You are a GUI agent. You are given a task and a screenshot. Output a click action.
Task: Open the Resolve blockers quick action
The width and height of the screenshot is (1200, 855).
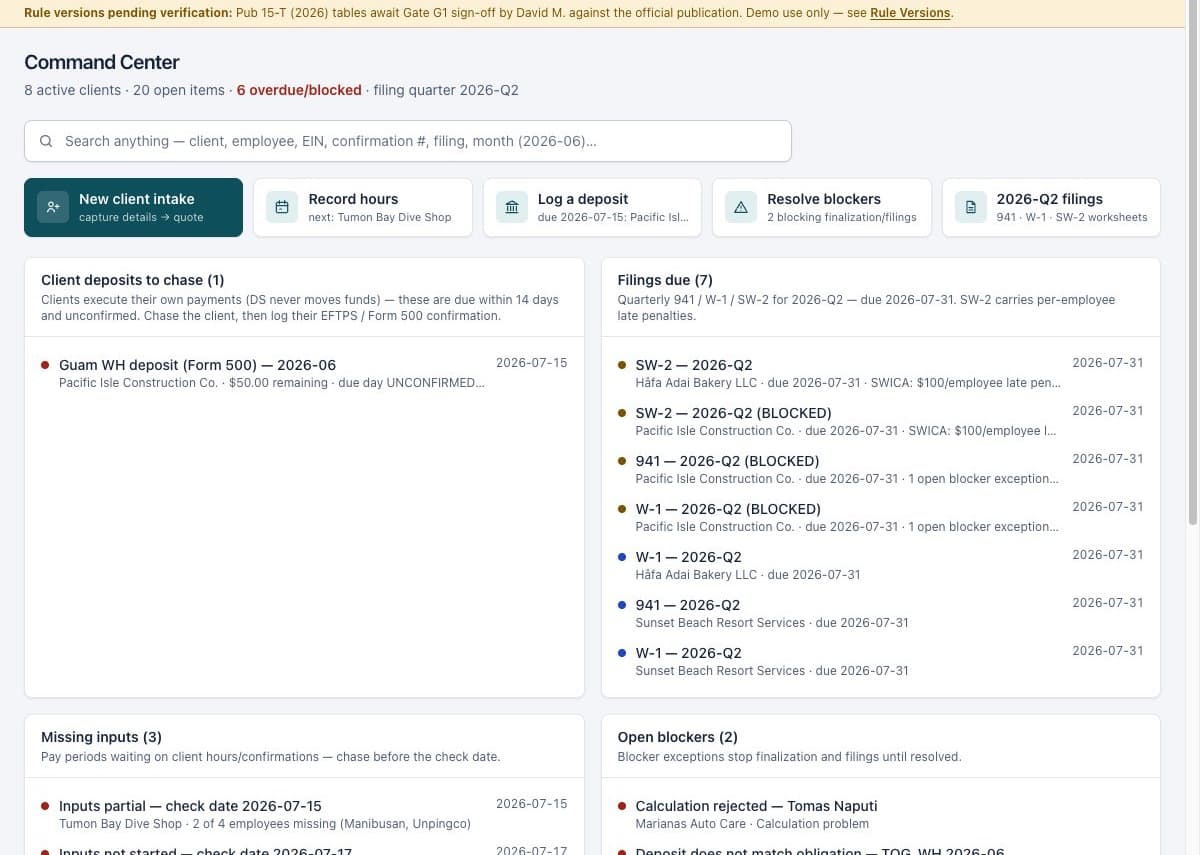coord(821,207)
